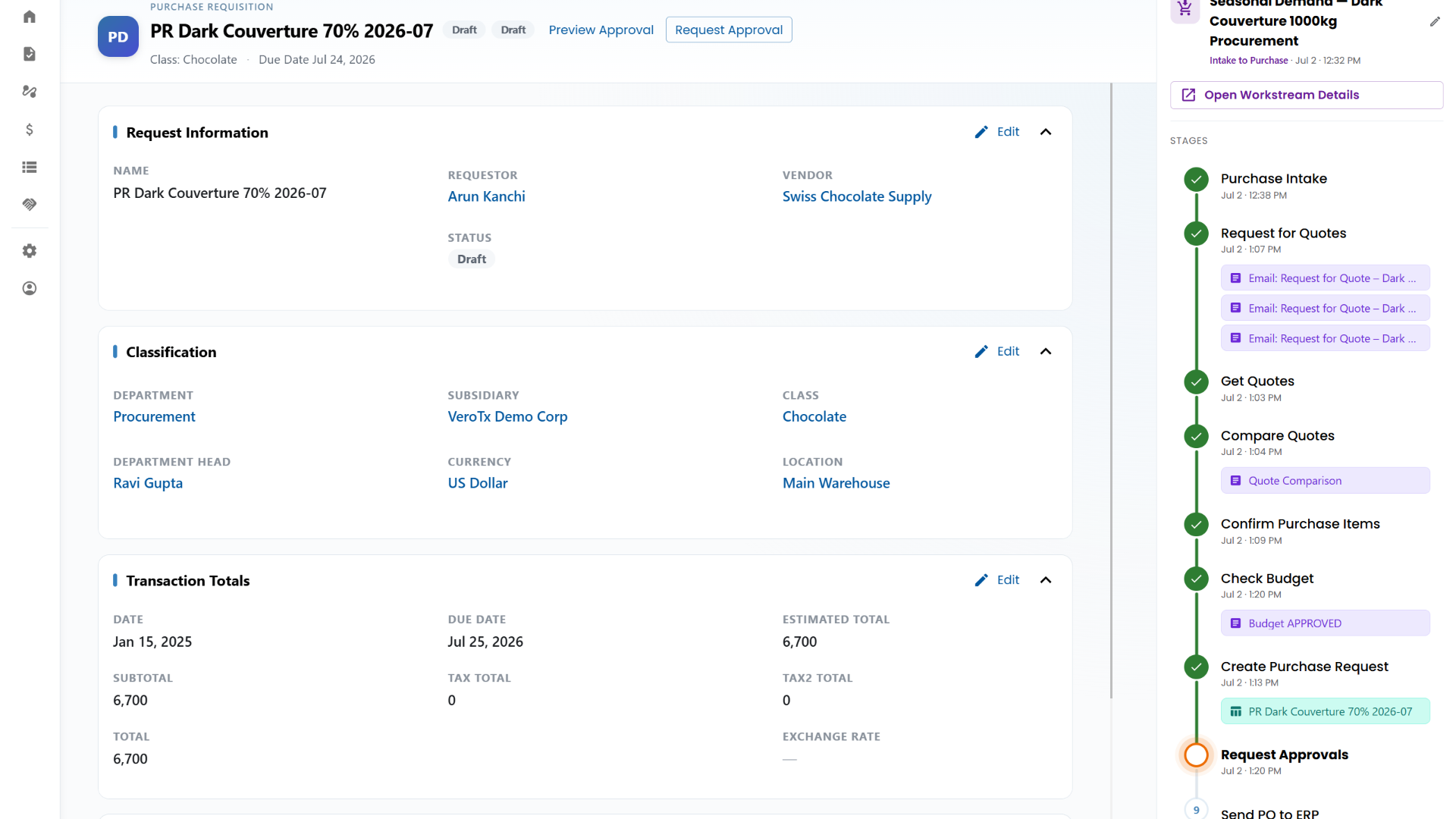The height and width of the screenshot is (819, 1456).
Task: Open the second Email: Request for Quote item
Action: point(1325,309)
